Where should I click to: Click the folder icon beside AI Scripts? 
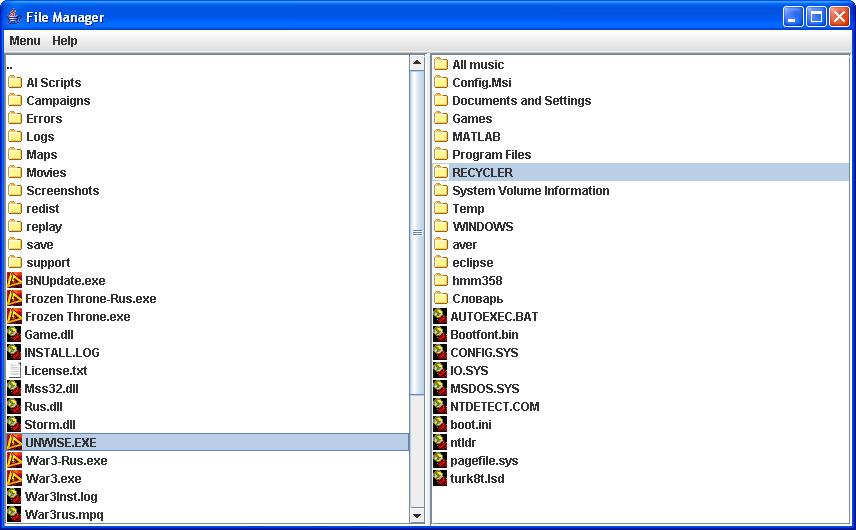pyautogui.click(x=15, y=82)
